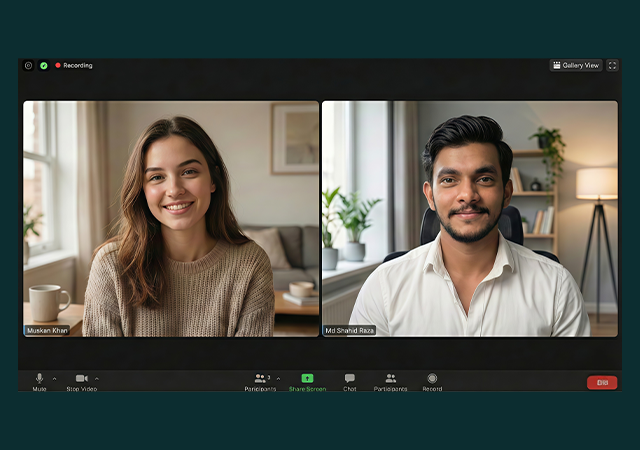
Task: Click the Muskan Khan name label
Action: [x=47, y=329]
